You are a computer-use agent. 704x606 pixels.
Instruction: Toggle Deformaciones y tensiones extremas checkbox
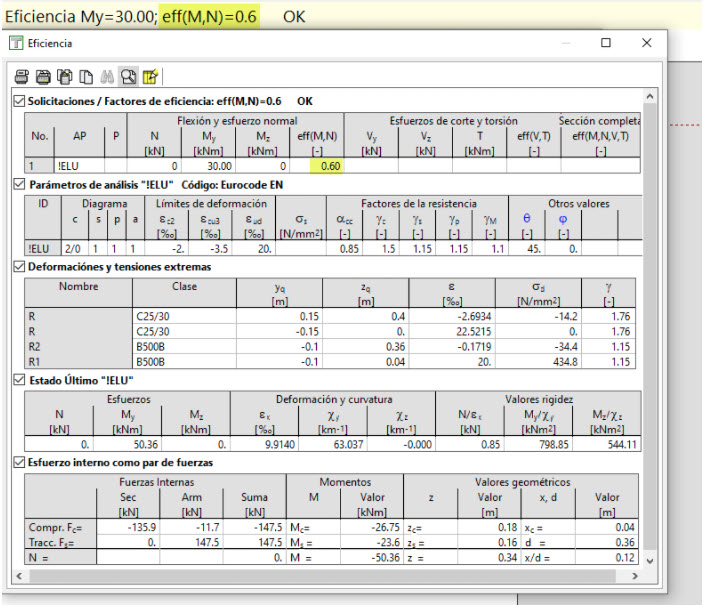click(x=19, y=267)
